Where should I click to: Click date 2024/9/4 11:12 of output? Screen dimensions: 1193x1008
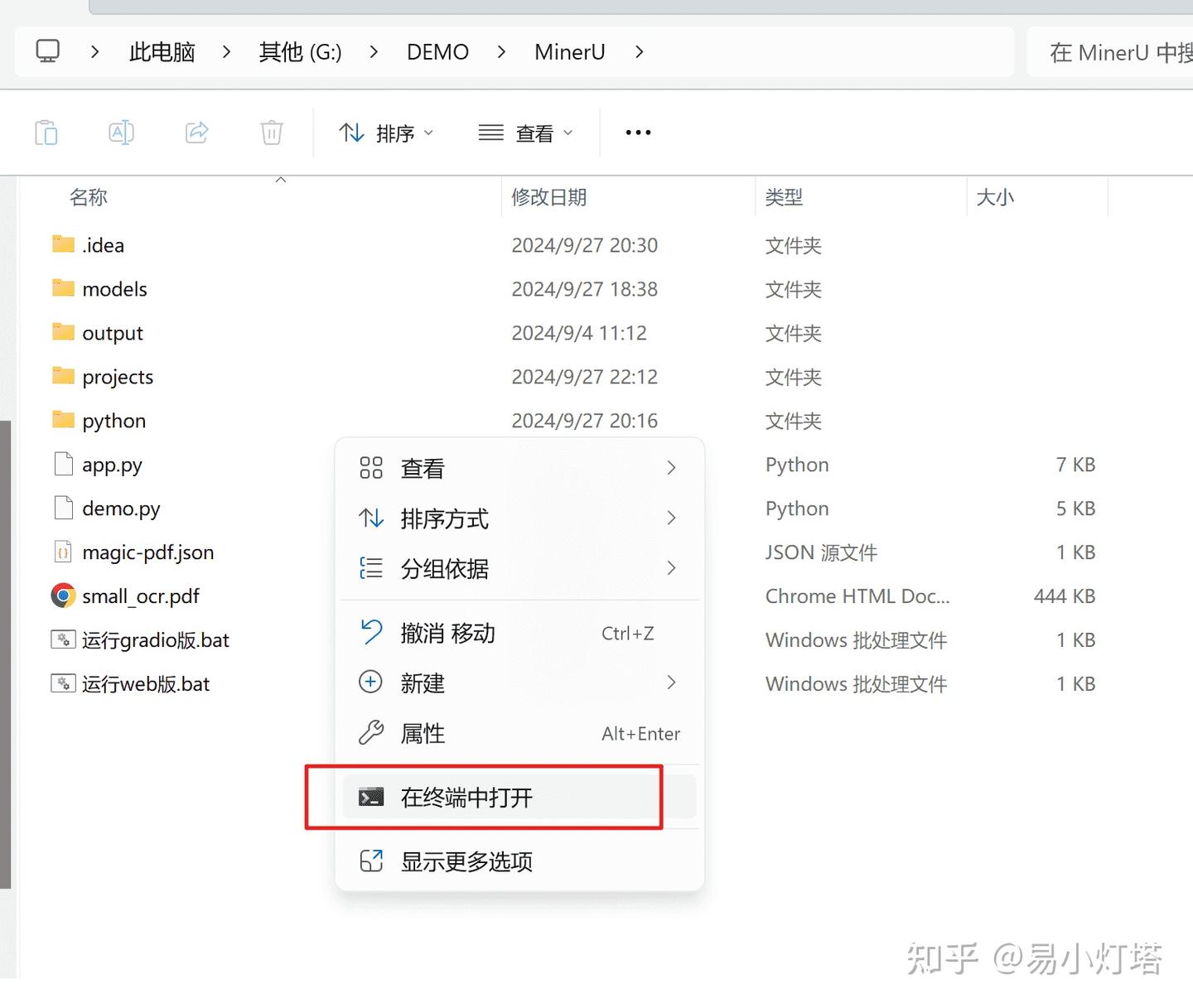coord(579,333)
